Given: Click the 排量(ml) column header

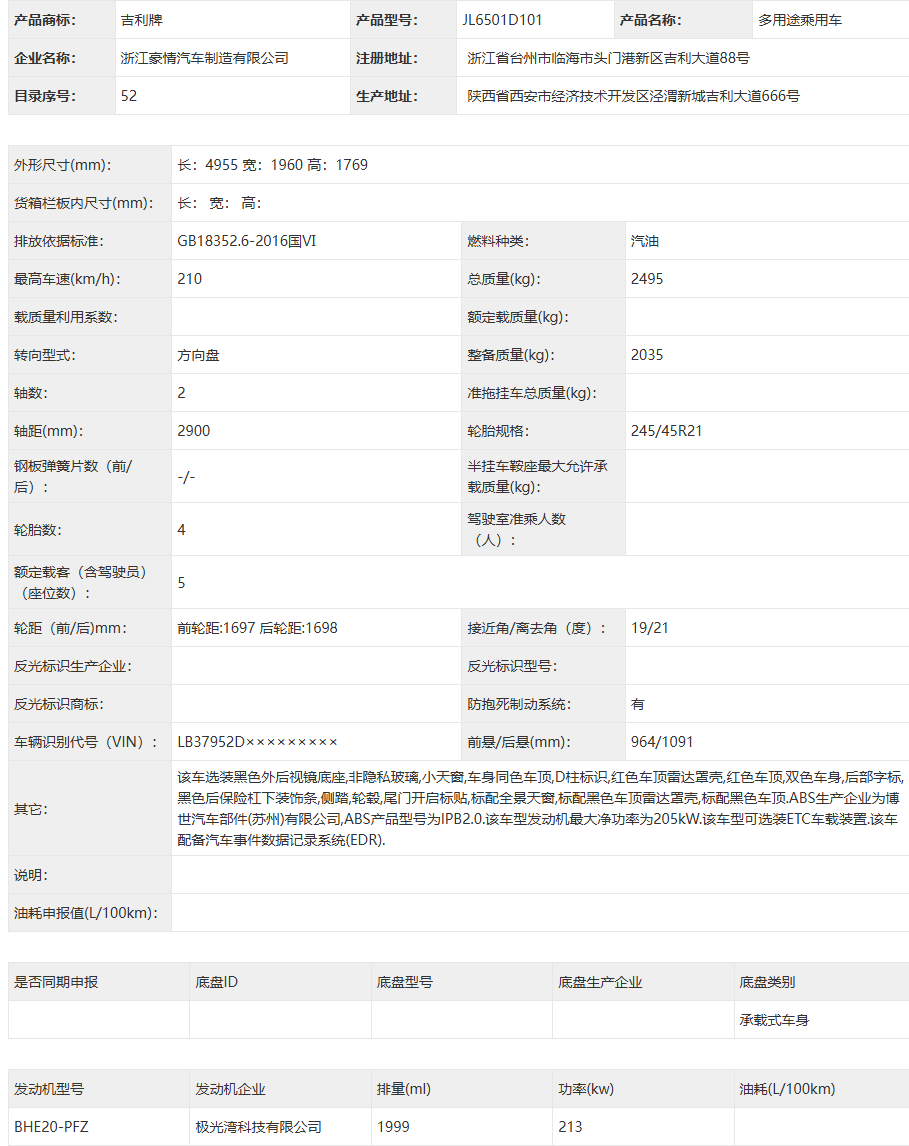Looking at the screenshot, I should point(404,1089).
